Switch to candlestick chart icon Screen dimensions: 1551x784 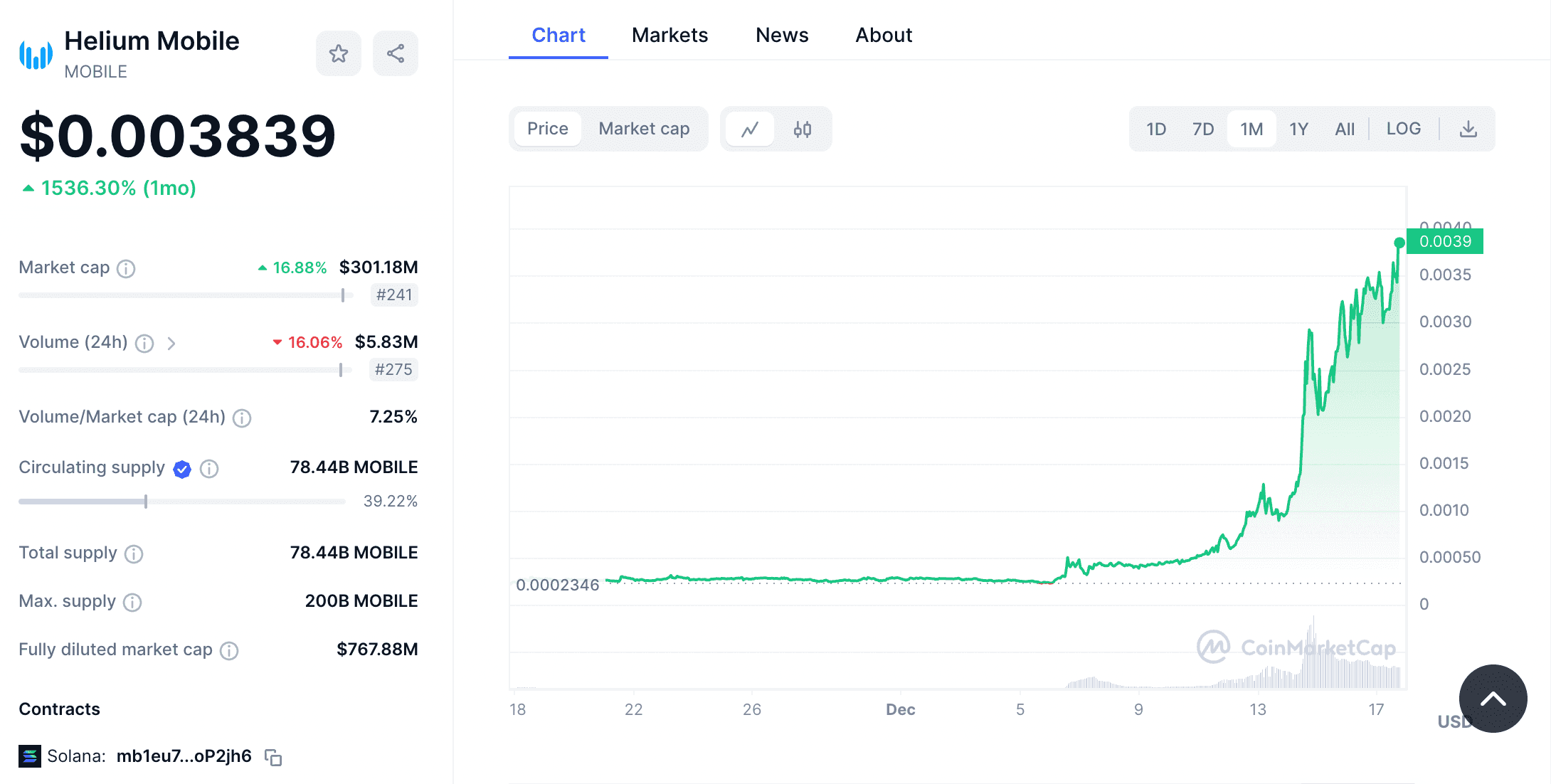(803, 129)
